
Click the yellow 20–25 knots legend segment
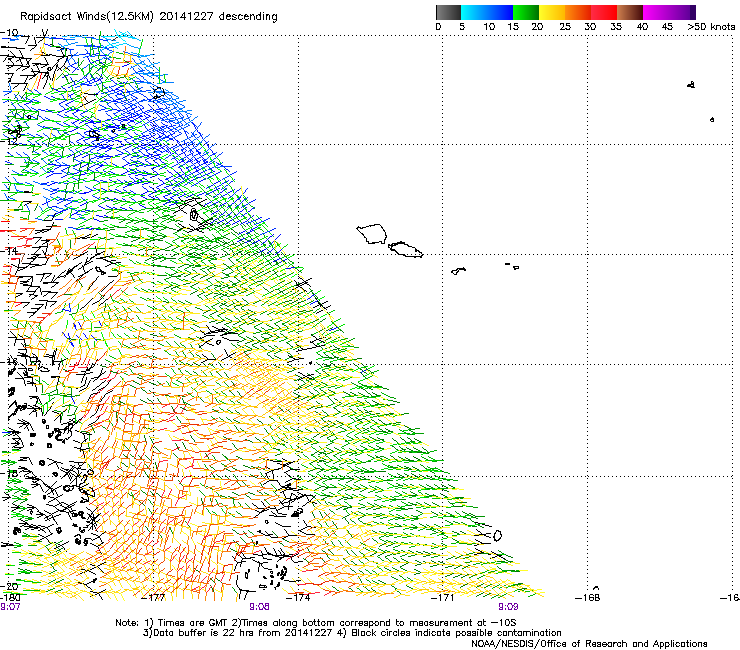coord(552,12)
